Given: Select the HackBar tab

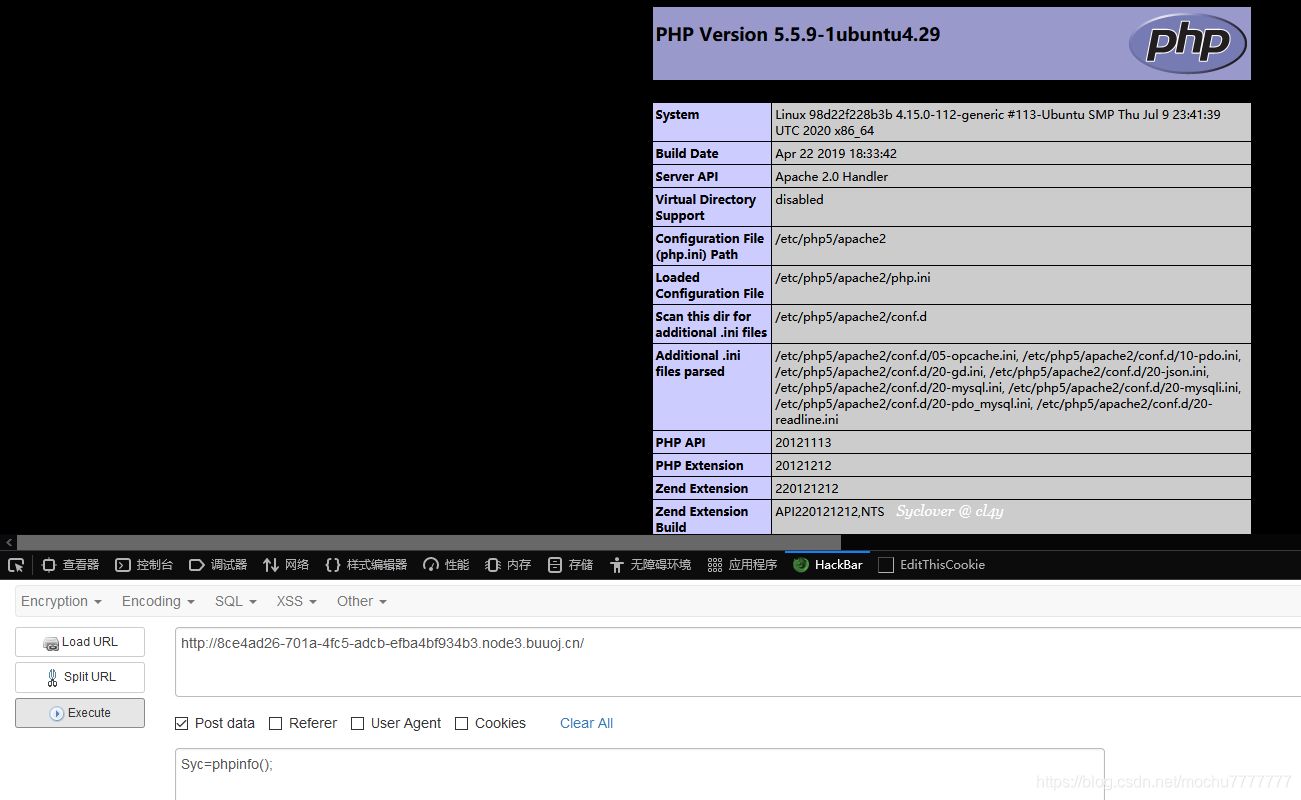Looking at the screenshot, I should [x=828, y=565].
